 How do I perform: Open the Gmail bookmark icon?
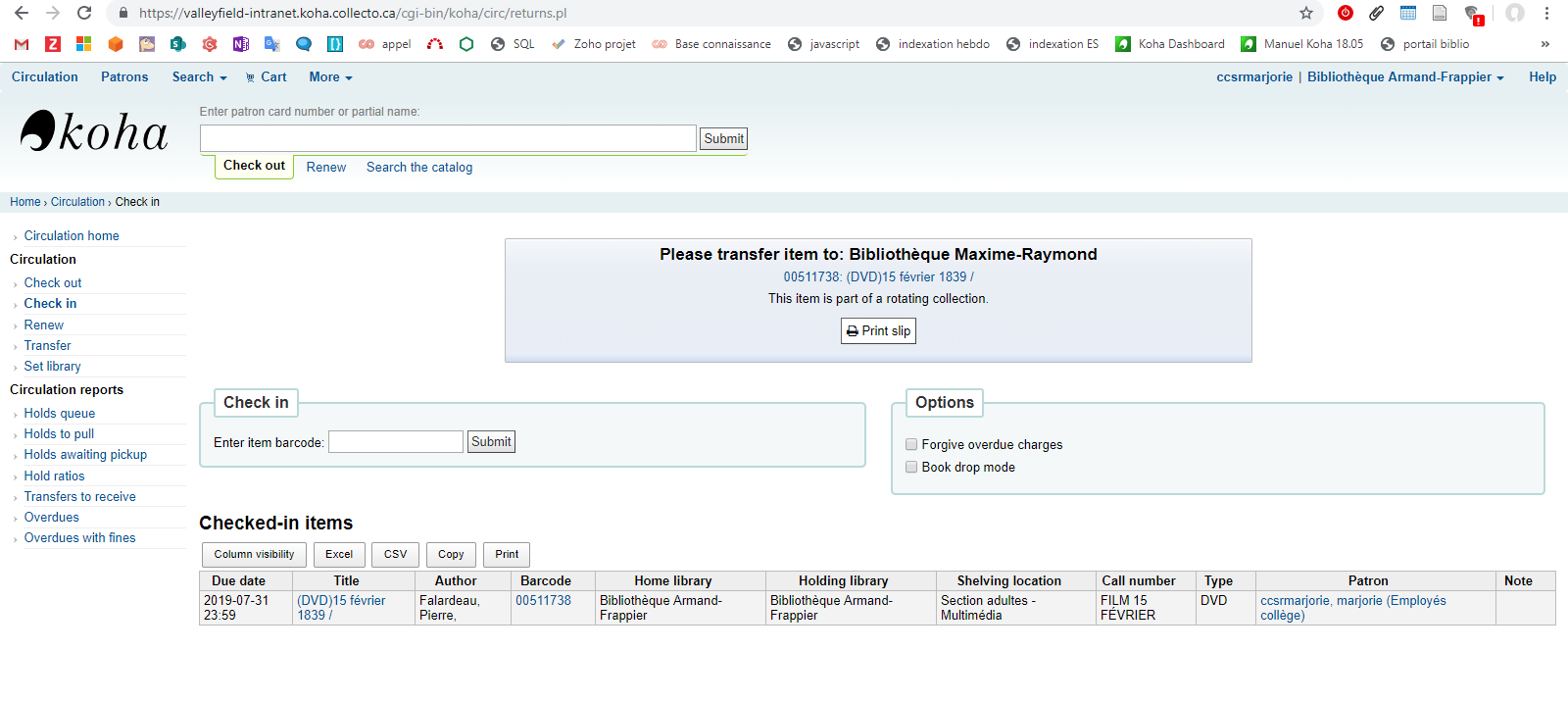pos(22,44)
